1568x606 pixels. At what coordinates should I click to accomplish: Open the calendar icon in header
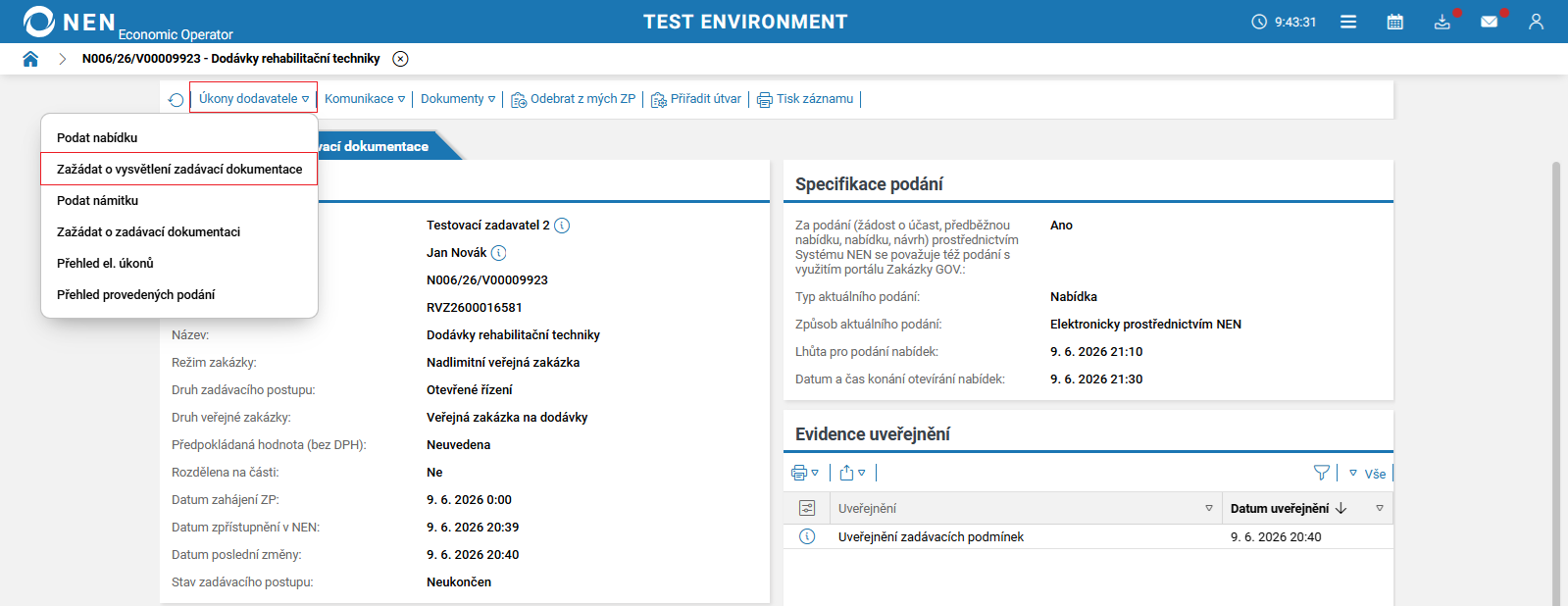1394,22
